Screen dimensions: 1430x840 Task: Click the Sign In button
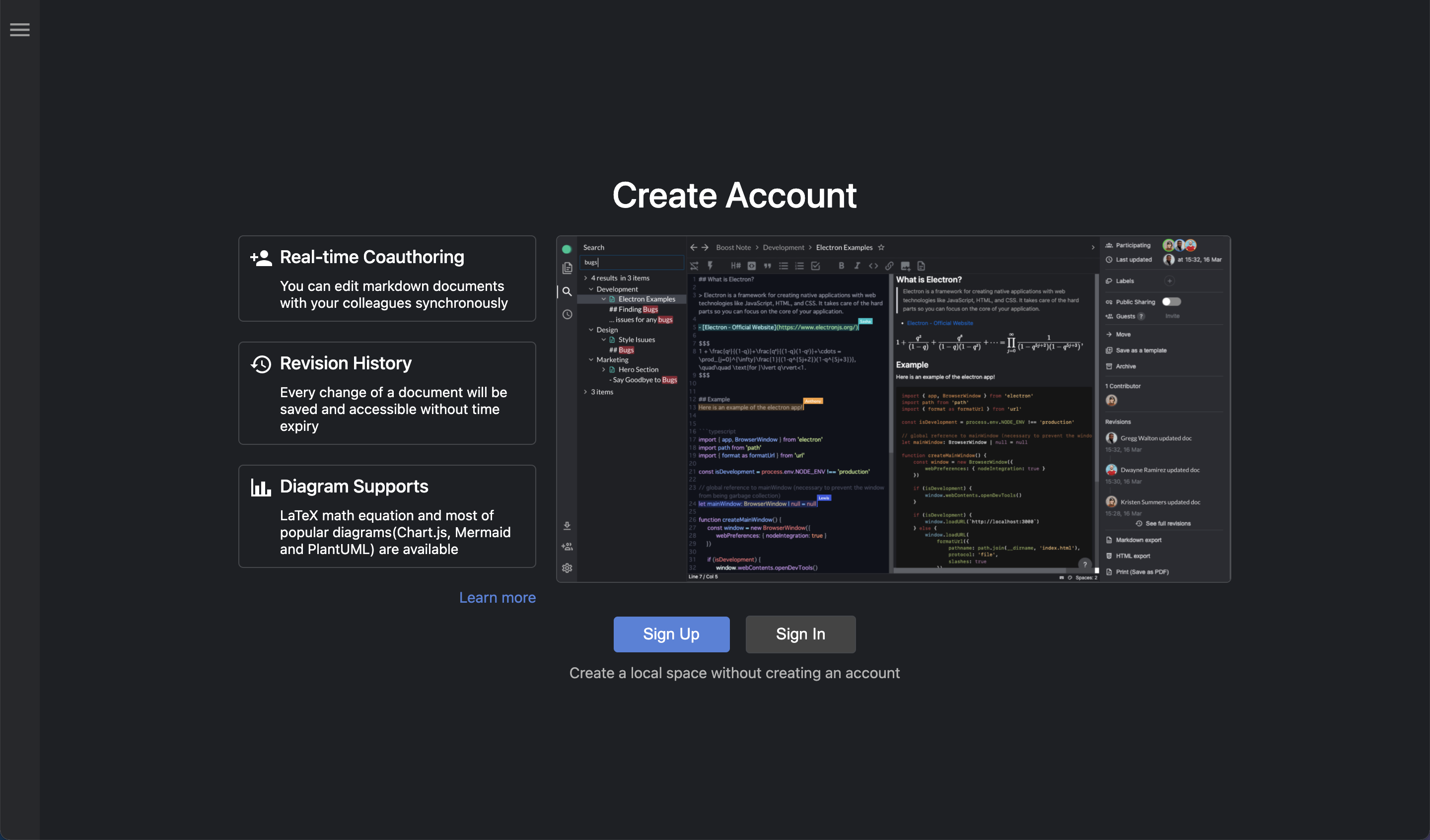[x=800, y=634]
